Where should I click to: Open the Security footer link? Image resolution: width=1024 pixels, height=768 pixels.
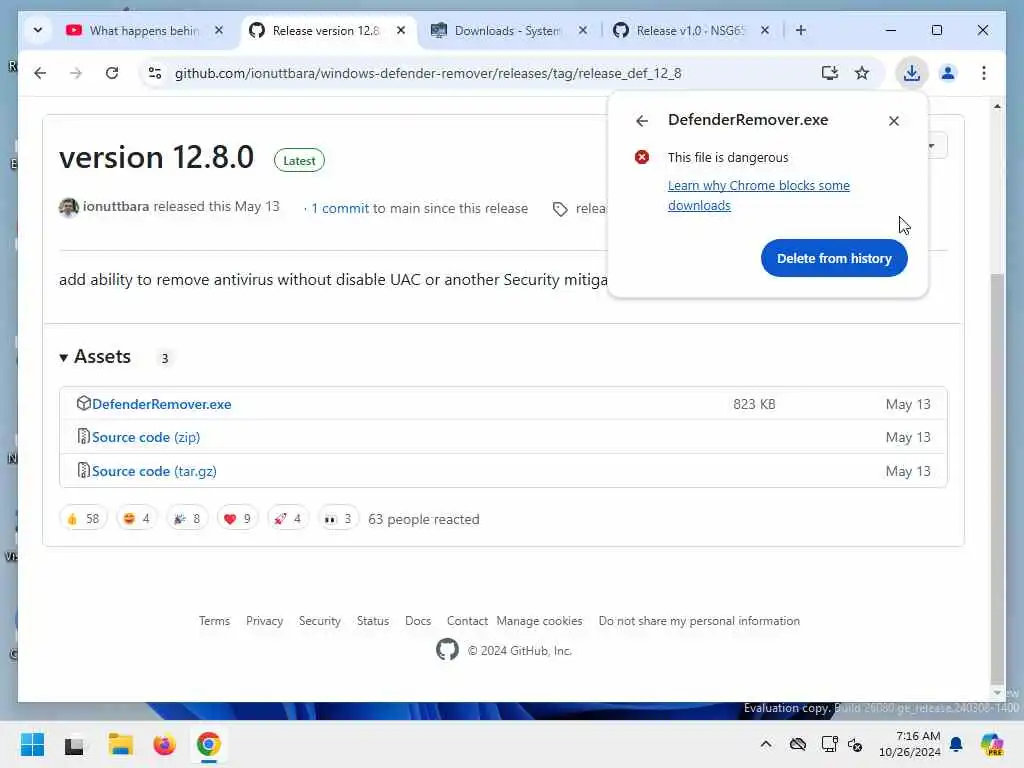click(x=319, y=621)
